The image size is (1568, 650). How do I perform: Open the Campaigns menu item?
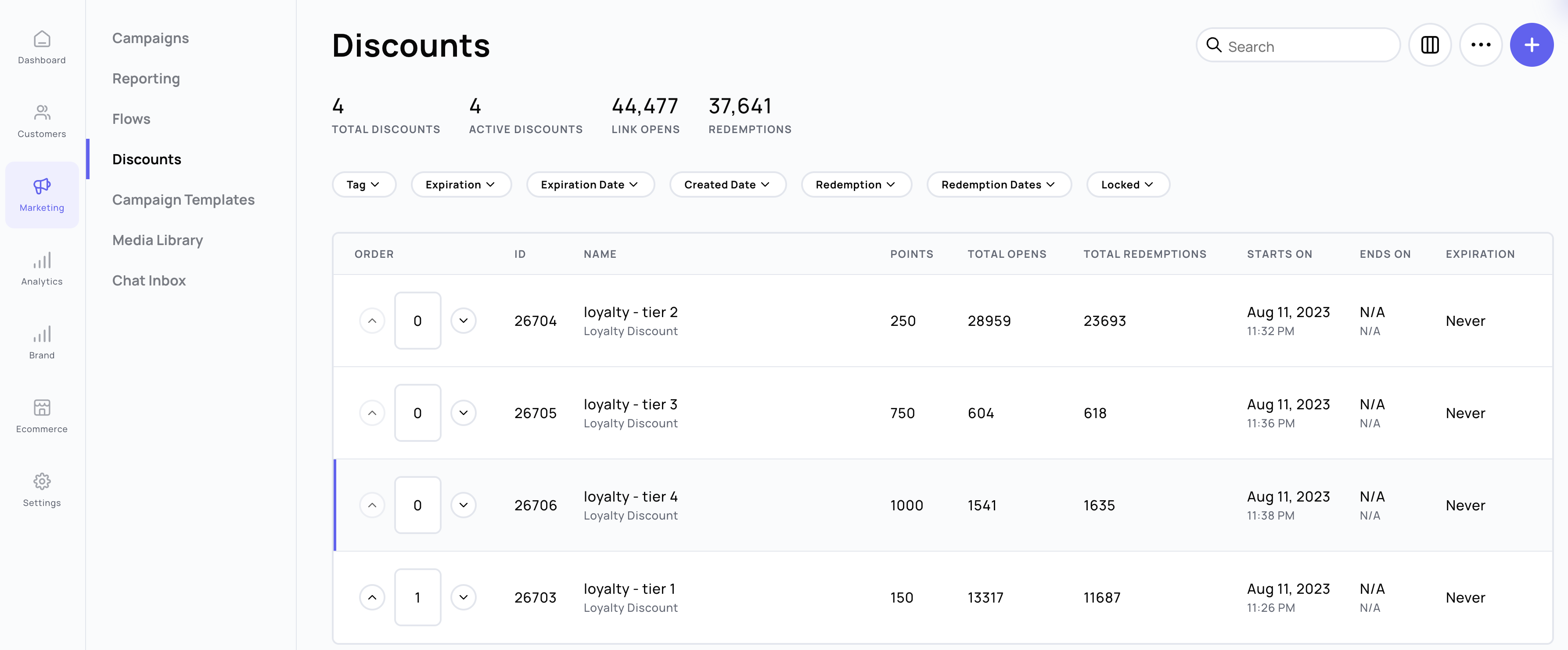click(151, 38)
